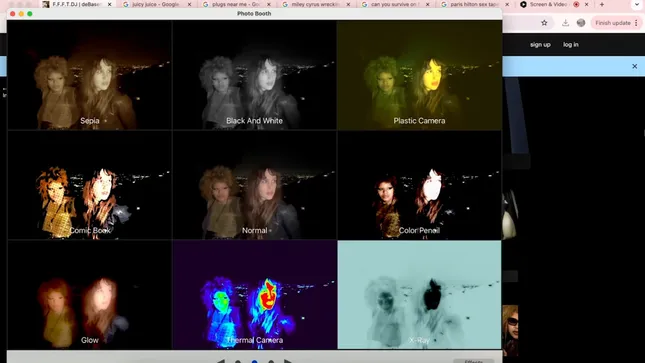Select the Black And White effect
The image size is (645, 363).
254,75
